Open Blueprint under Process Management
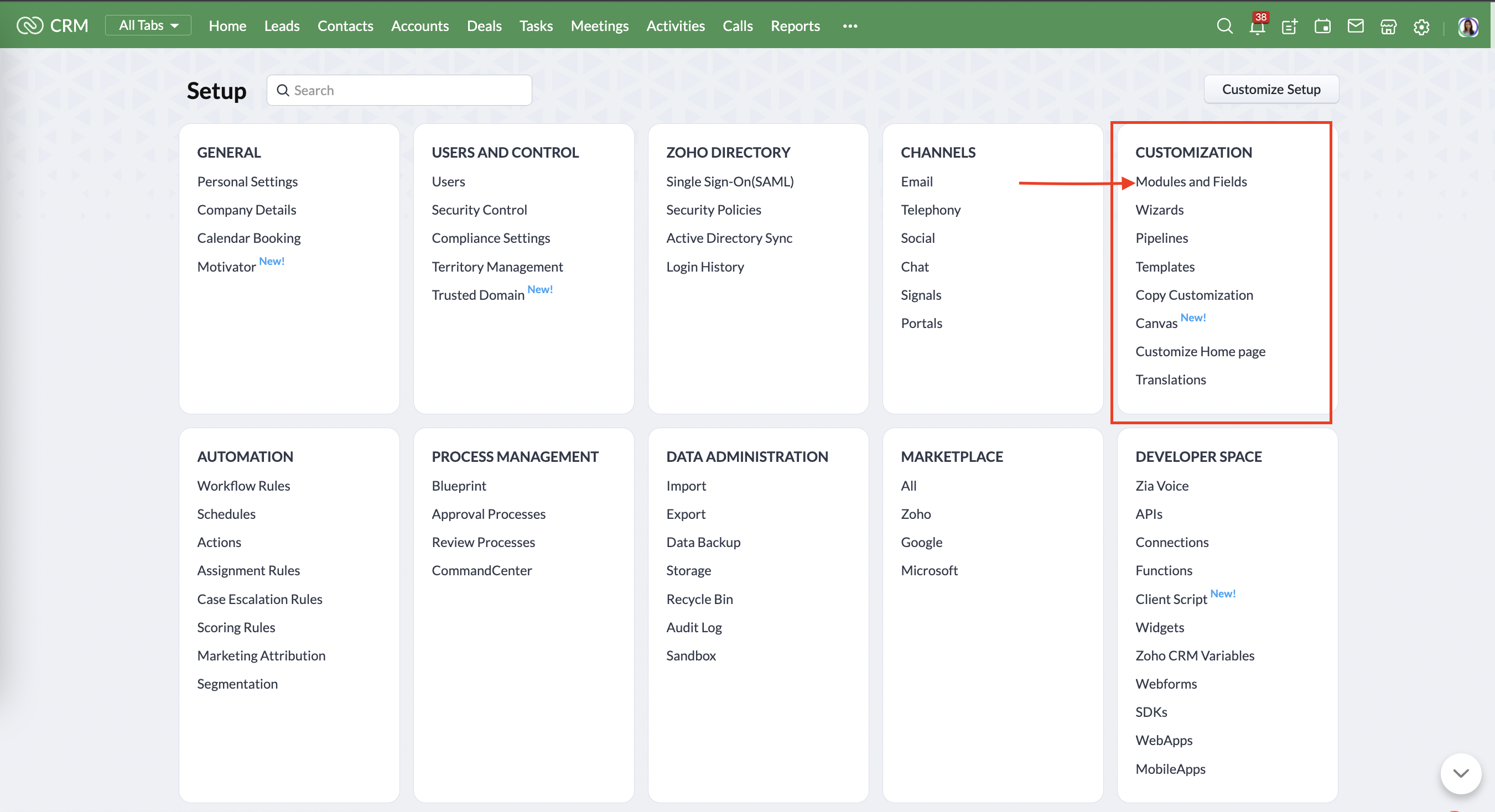Viewport: 1495px width, 812px height. click(459, 486)
